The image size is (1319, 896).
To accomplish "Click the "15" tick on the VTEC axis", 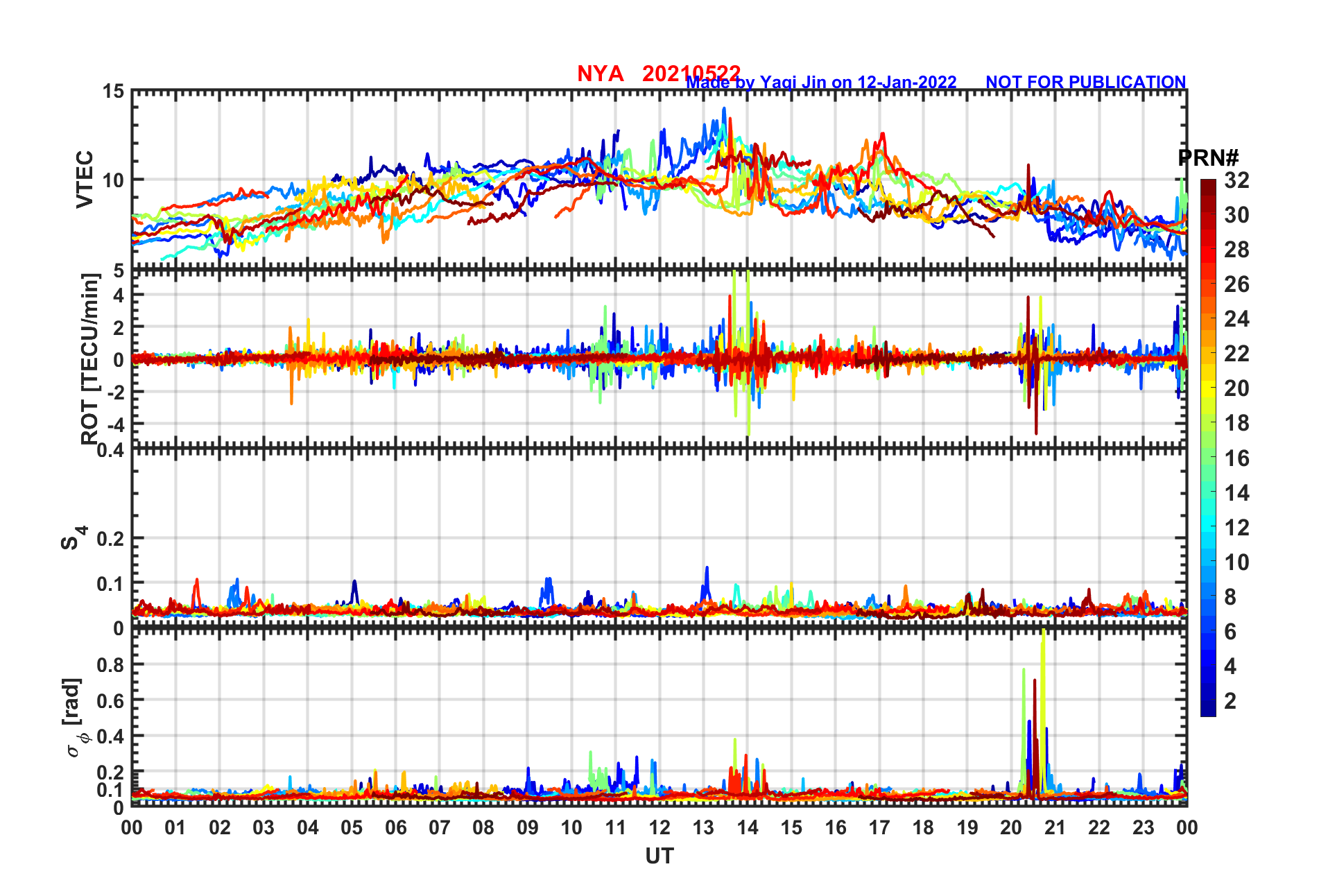I will [113, 92].
